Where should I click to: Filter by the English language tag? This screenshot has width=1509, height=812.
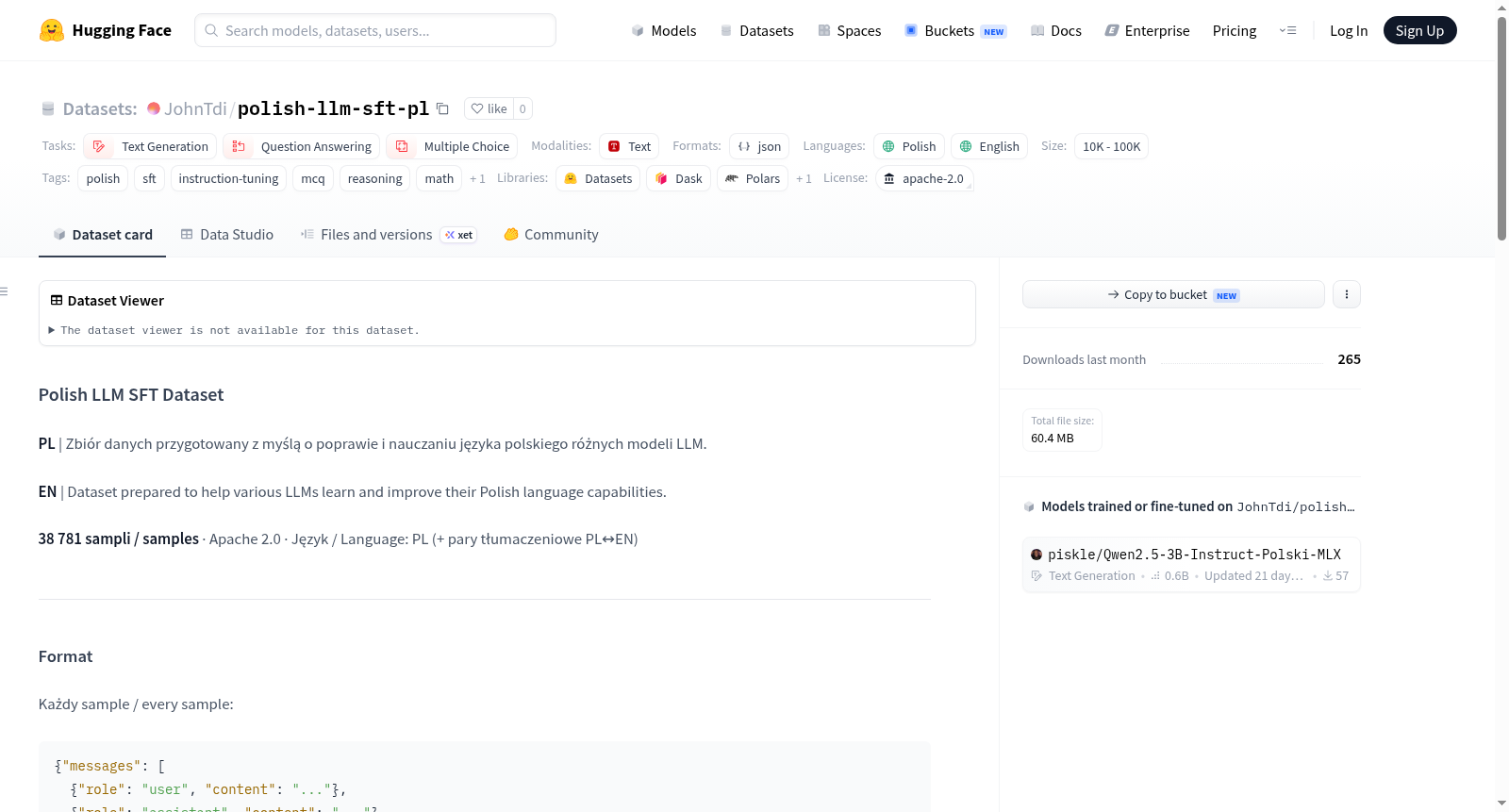(989, 146)
